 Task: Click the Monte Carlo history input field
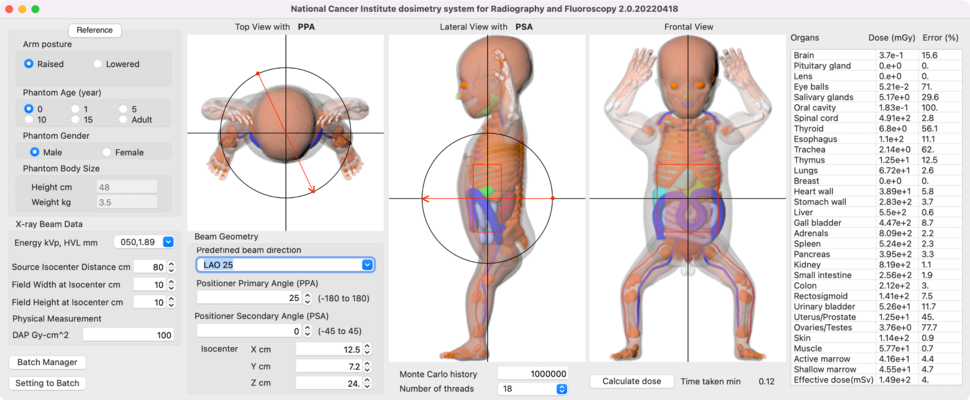533,373
